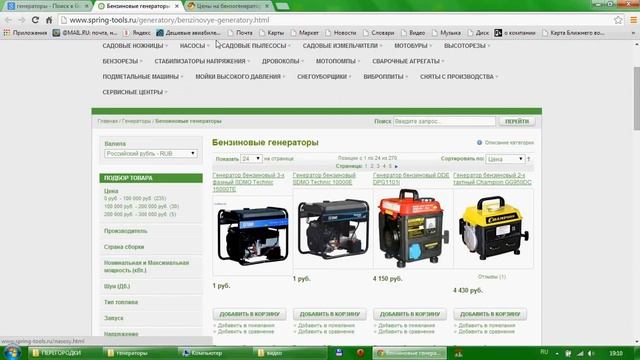640x360 pixels.
Task: Open the browser home page icon
Action: [49, 20]
